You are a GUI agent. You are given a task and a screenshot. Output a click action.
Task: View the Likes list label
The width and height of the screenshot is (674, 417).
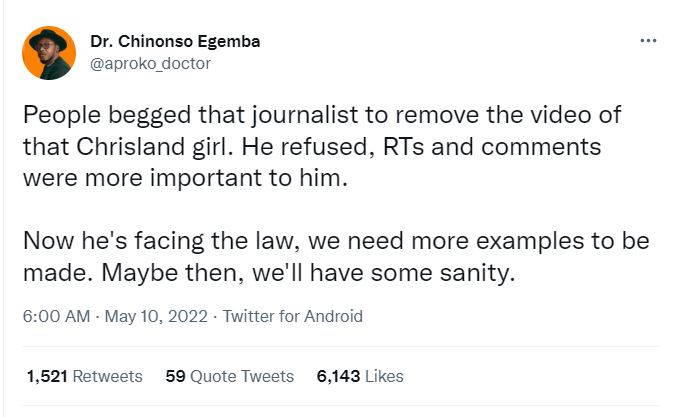385,377
